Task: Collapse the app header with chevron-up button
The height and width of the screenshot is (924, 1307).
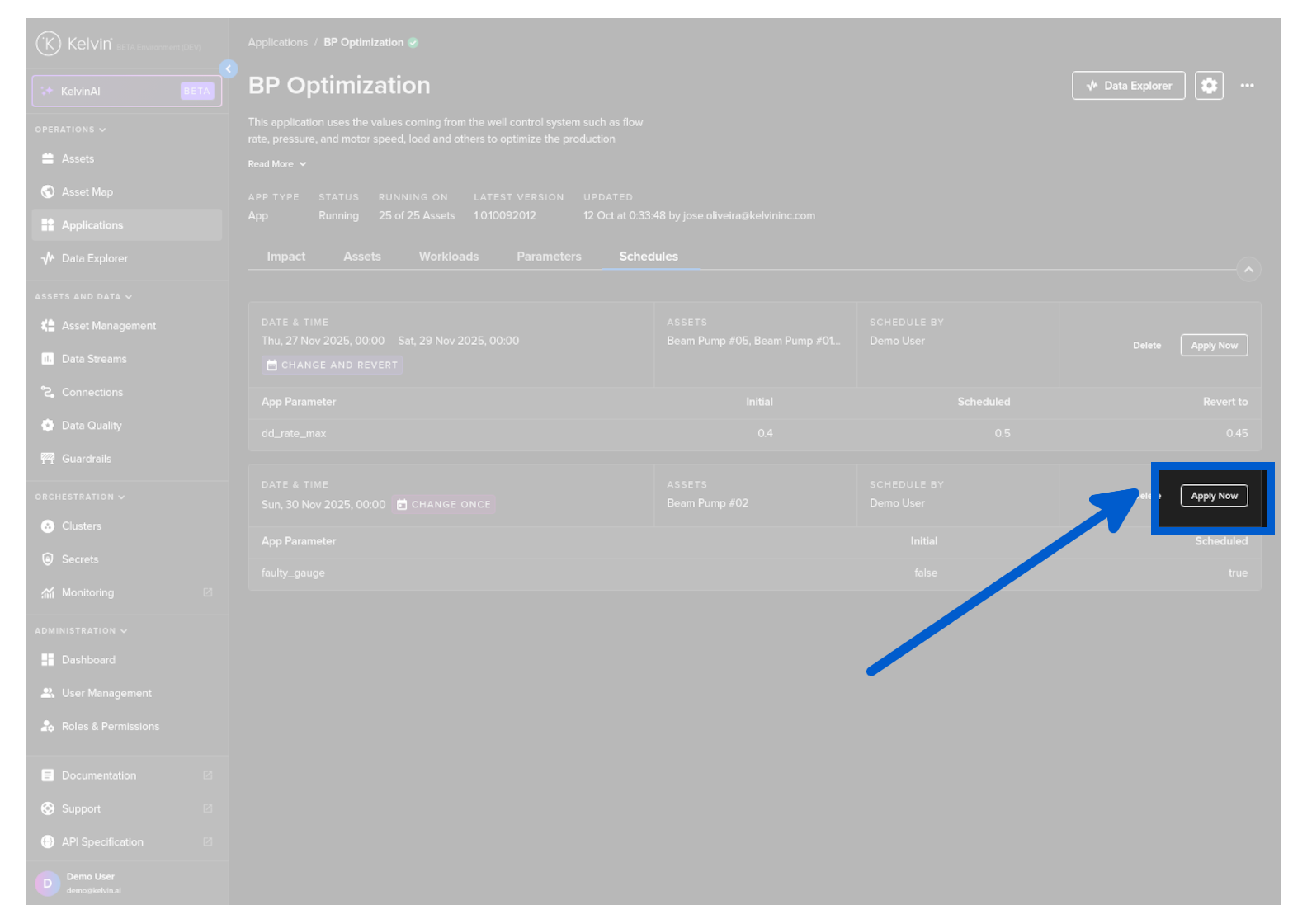Action: [x=1248, y=270]
